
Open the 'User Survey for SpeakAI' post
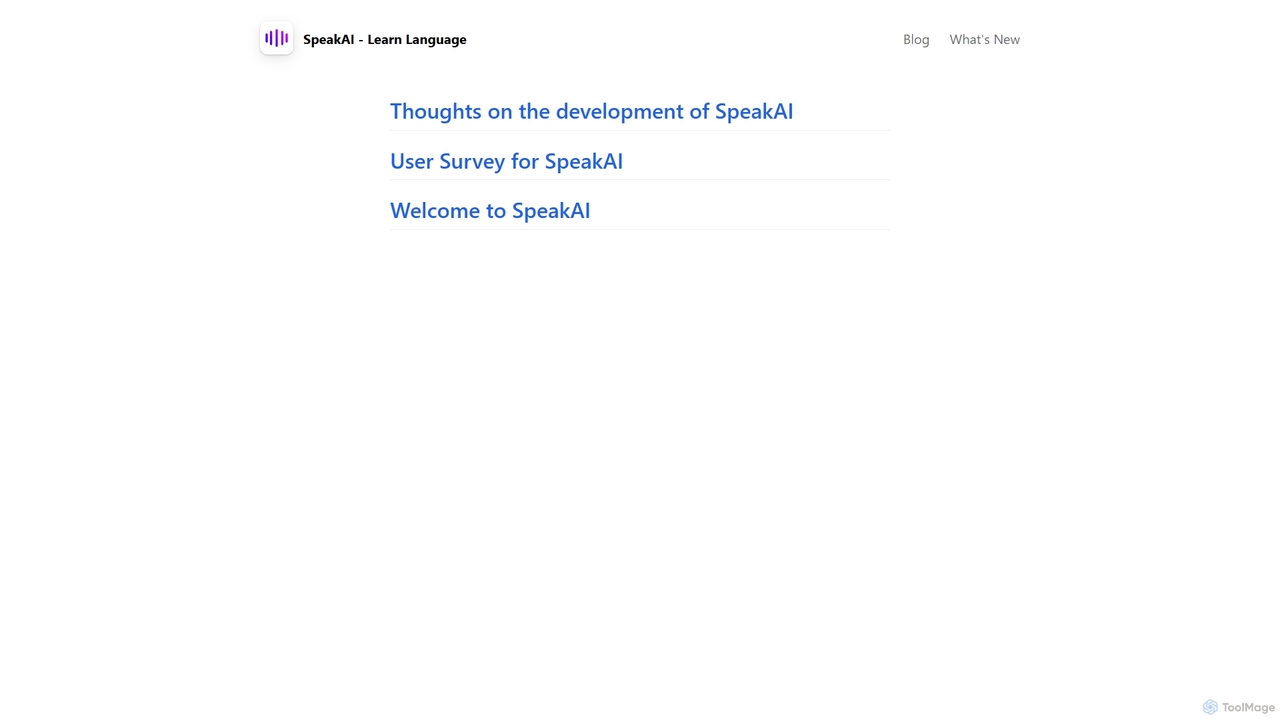click(x=506, y=161)
